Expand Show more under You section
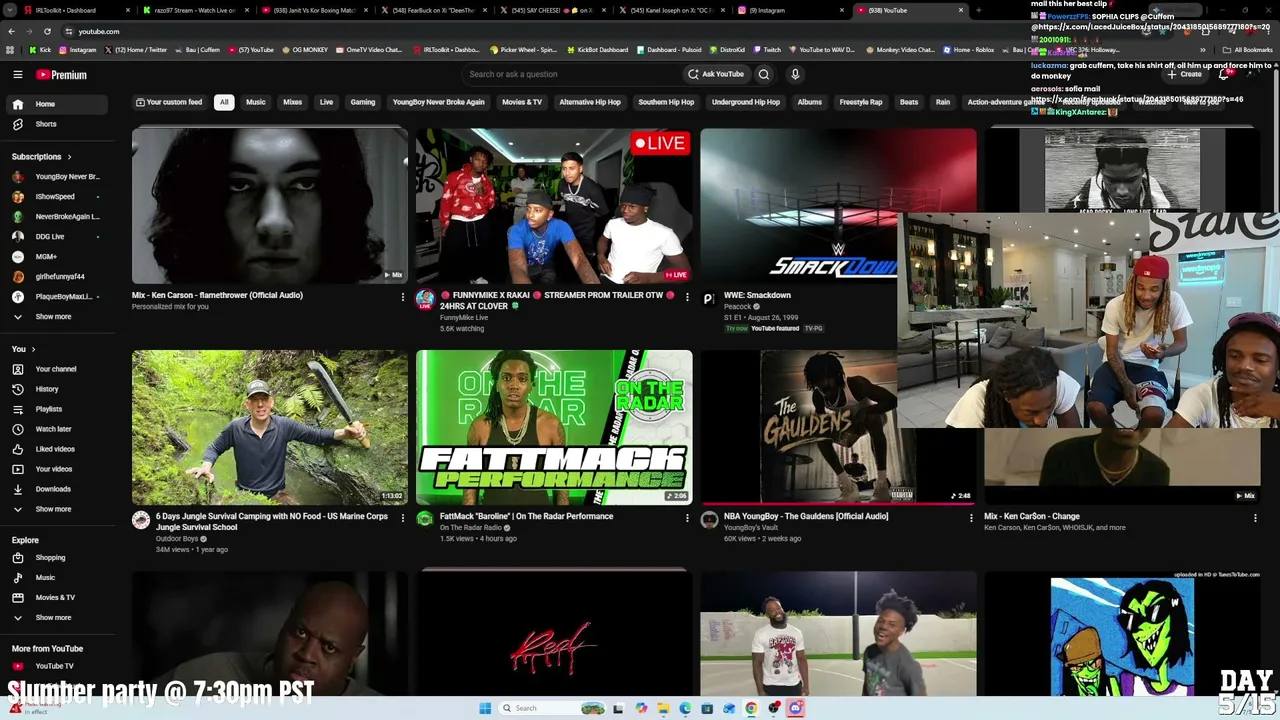 point(56,509)
